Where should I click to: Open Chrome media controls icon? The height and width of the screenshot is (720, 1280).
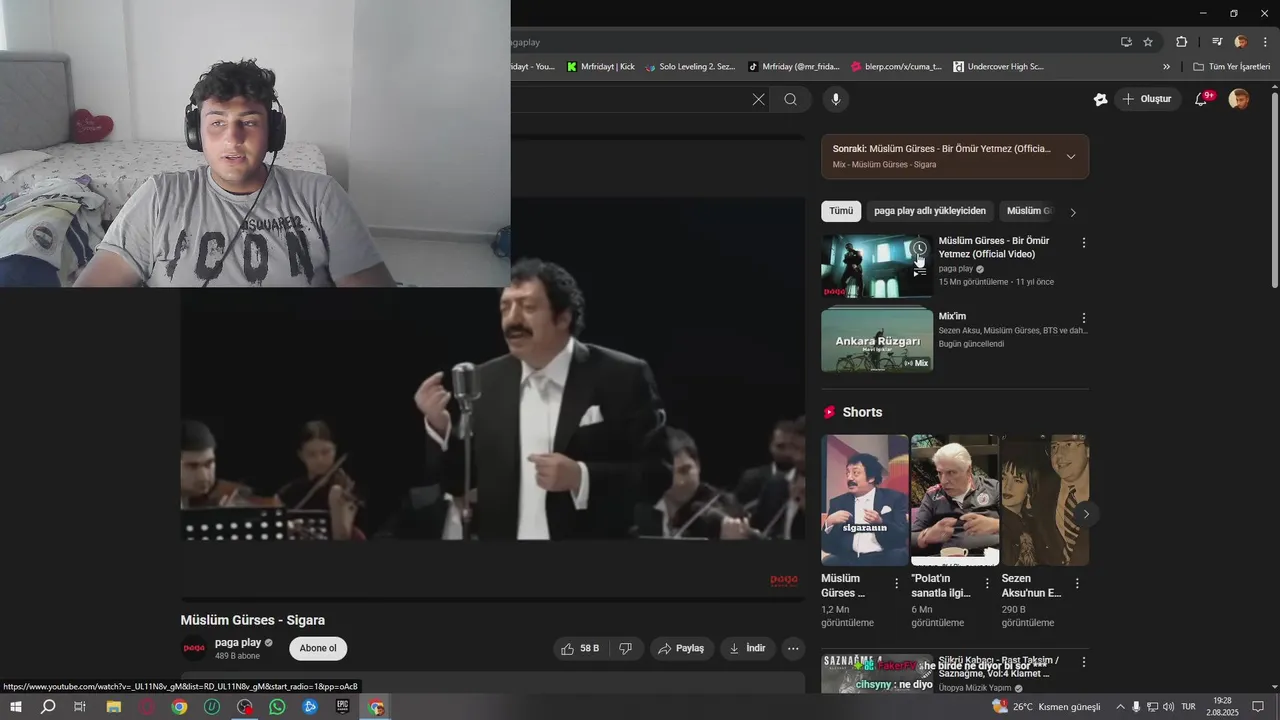1217,42
